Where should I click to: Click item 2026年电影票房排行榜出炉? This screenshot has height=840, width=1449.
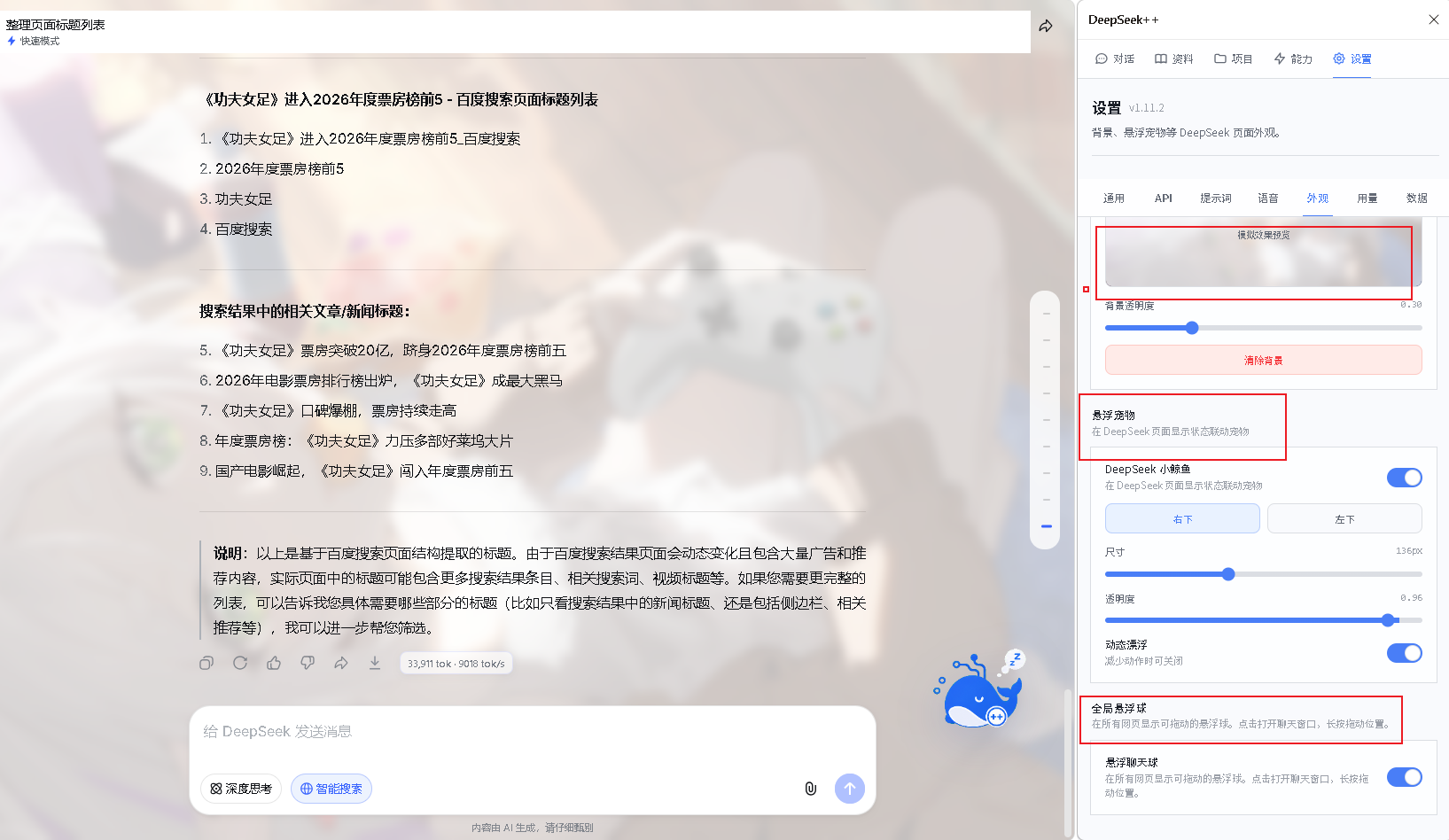(x=388, y=380)
